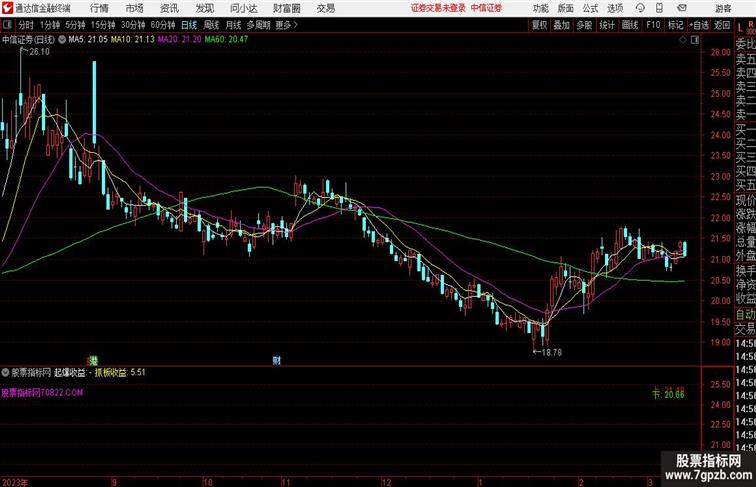Click the 中信证券(日线) chart title
756x487 pixels.
[28, 40]
